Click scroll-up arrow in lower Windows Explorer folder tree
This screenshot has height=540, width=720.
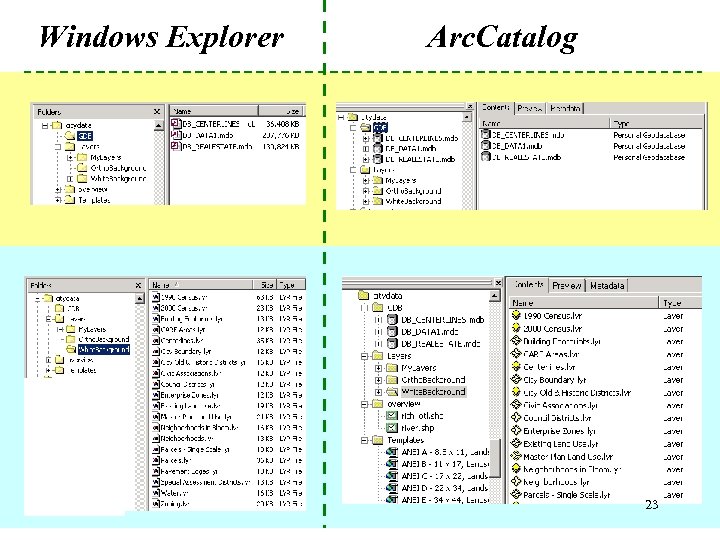coord(140,298)
